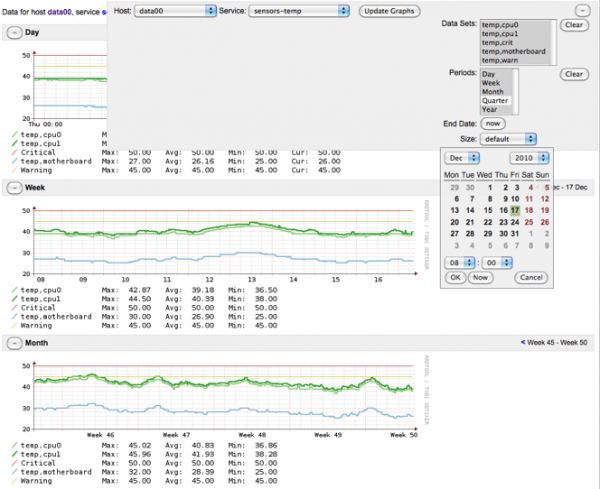Select temp,motherboard in Data Sets list
Image resolution: width=600 pixels, height=489 pixels.
[513, 51]
